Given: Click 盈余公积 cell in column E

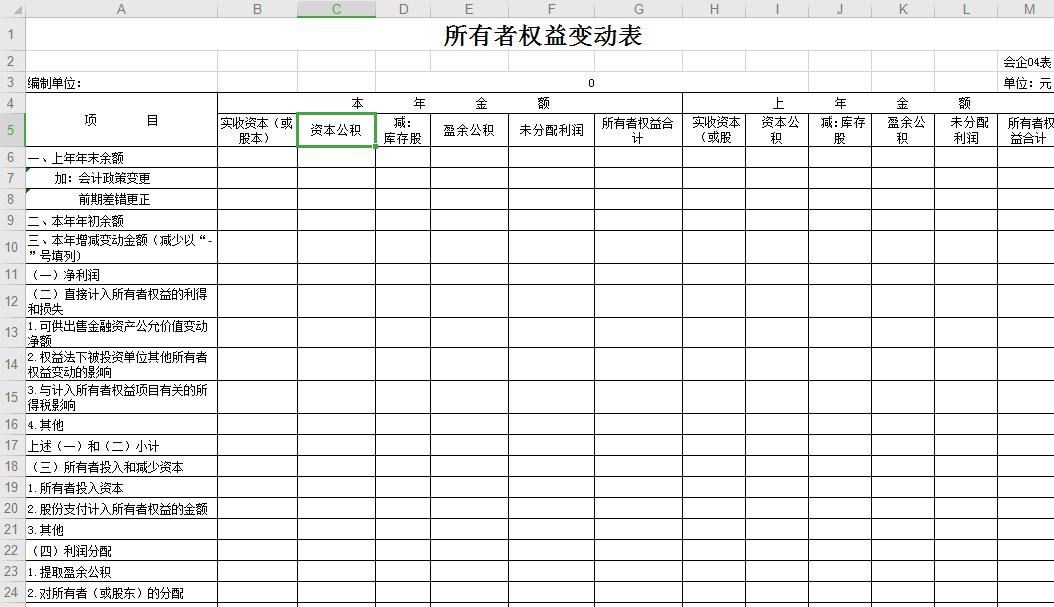Looking at the screenshot, I should click(469, 130).
